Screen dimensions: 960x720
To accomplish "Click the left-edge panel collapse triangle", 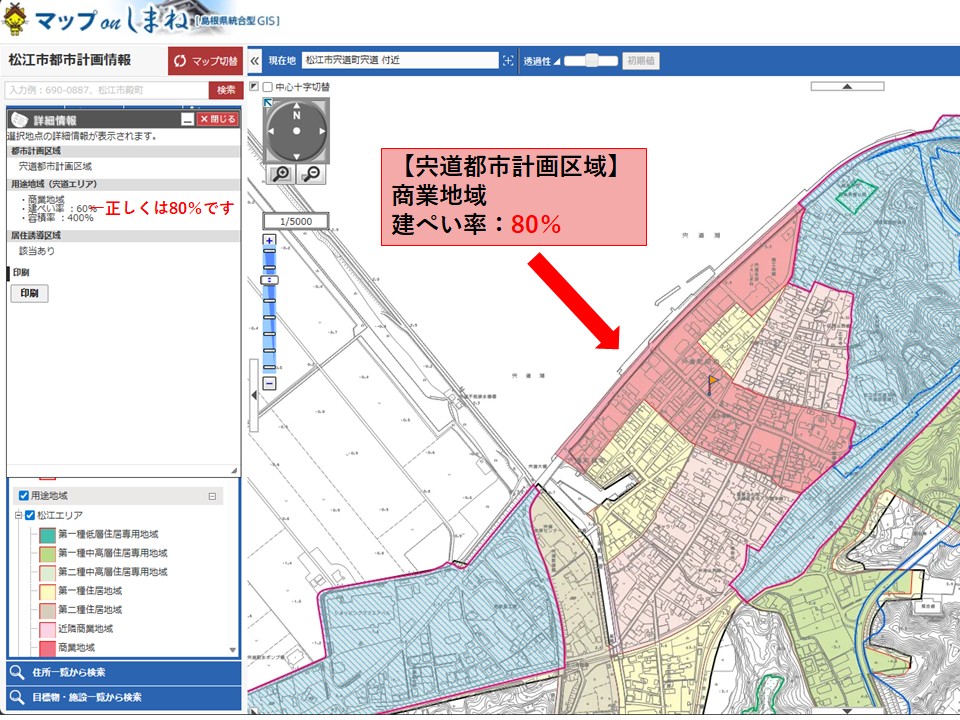I will click(x=253, y=395).
